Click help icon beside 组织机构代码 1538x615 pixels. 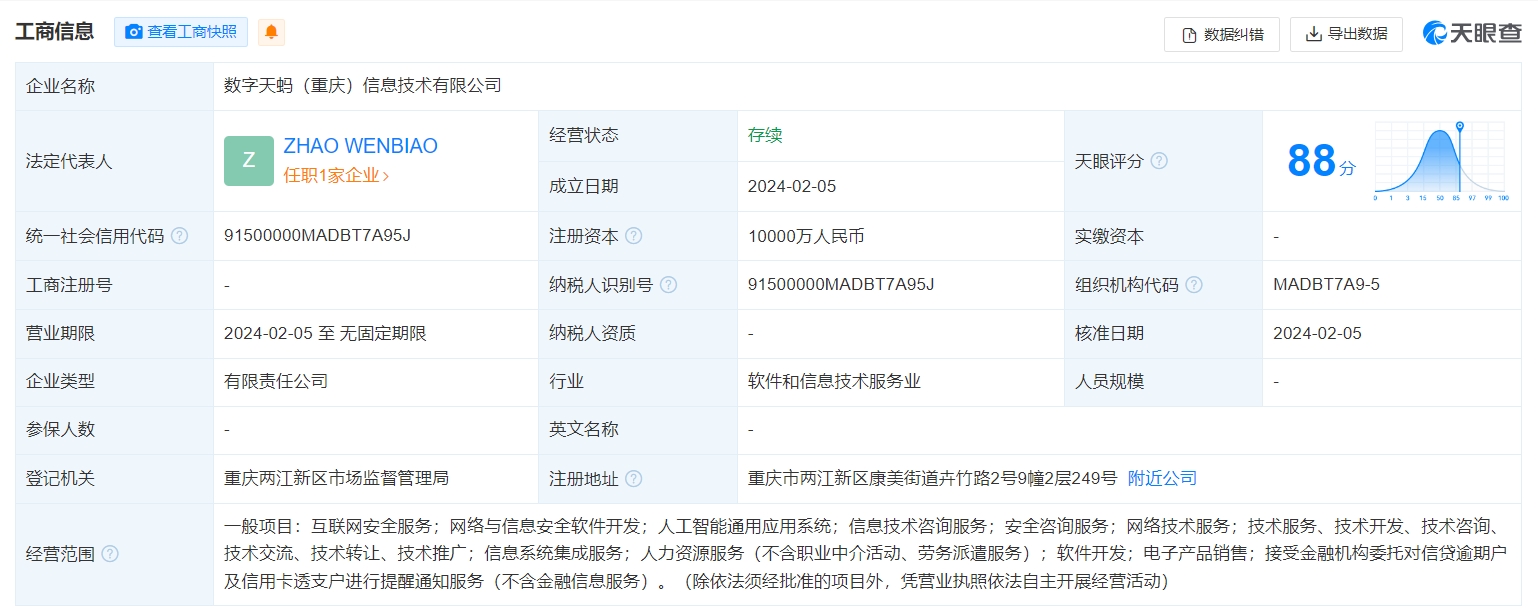1193,285
